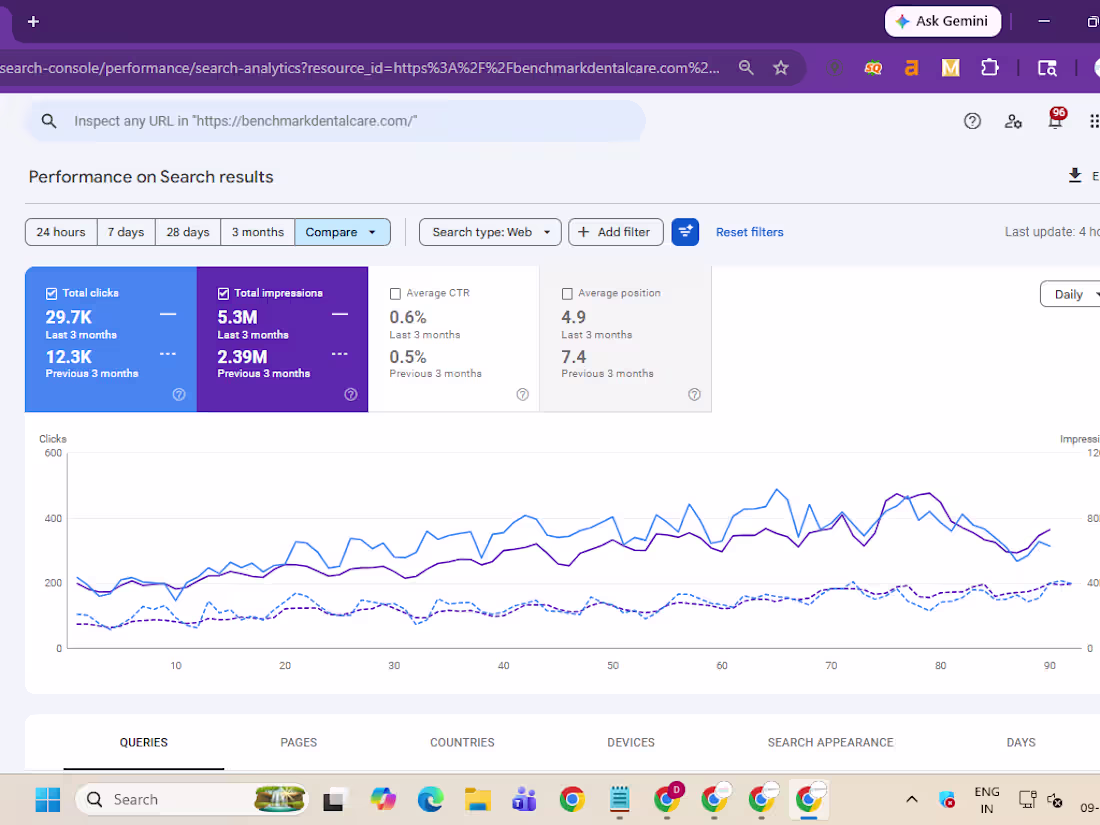
Task: Click the Ask Gemini button
Action: tap(943, 22)
